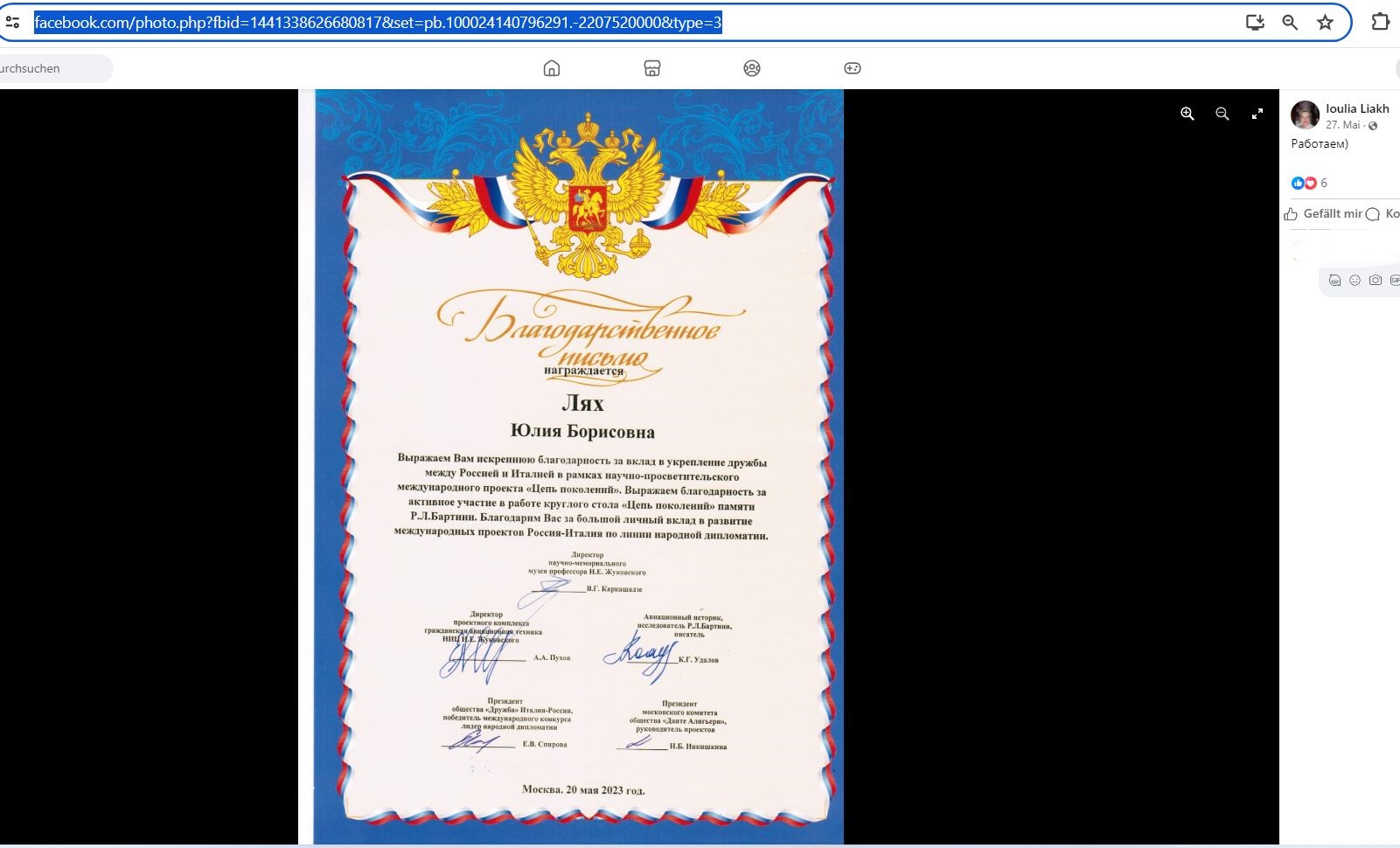Viewport: 1400px width, 848px height.
Task: View reactions via the blue like icon
Action: point(1298,183)
